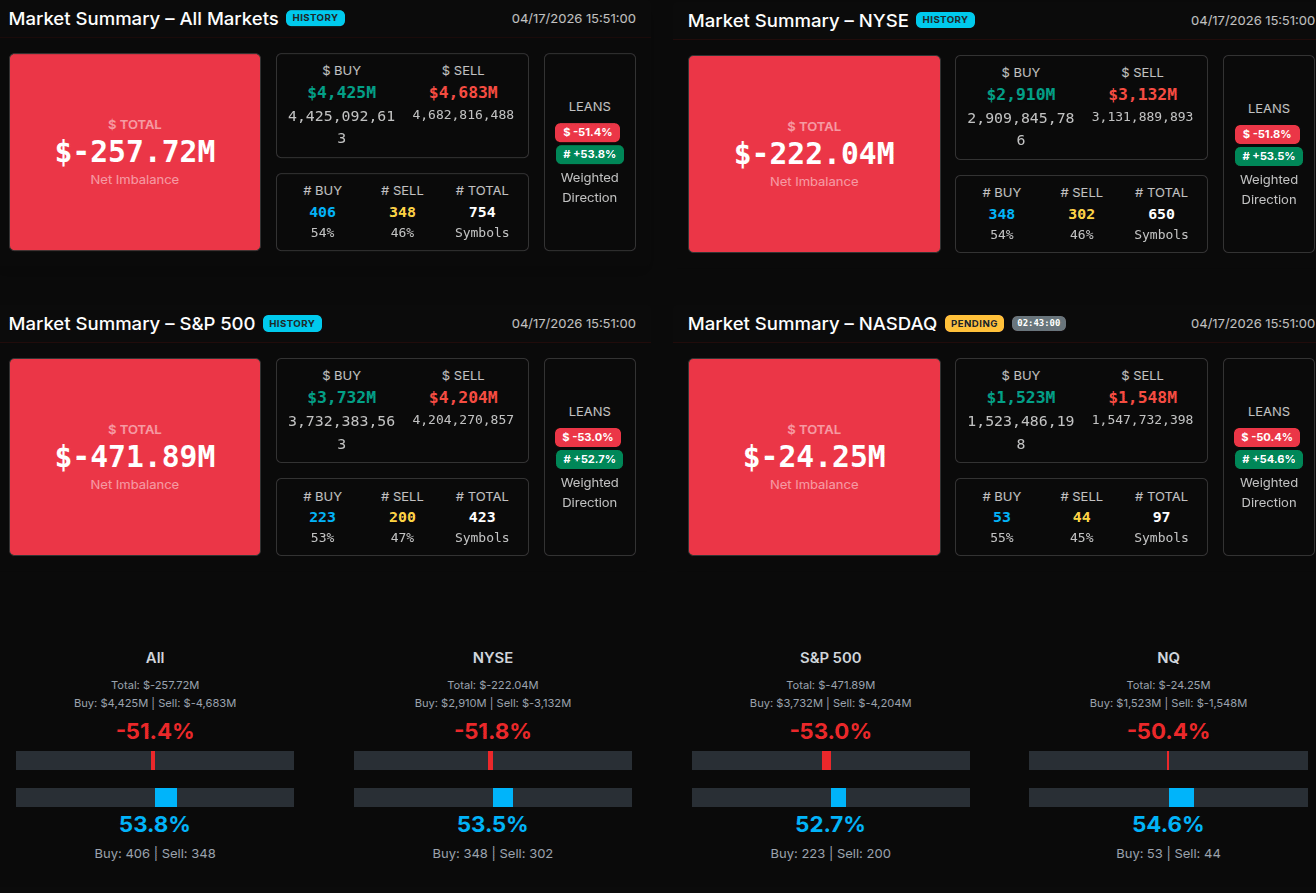Click the green # +53.8% lean badge

click(589, 154)
